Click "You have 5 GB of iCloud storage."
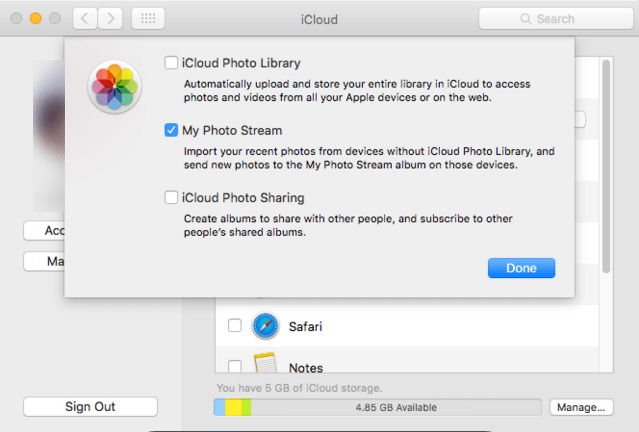The width and height of the screenshot is (639, 432). tap(299, 388)
